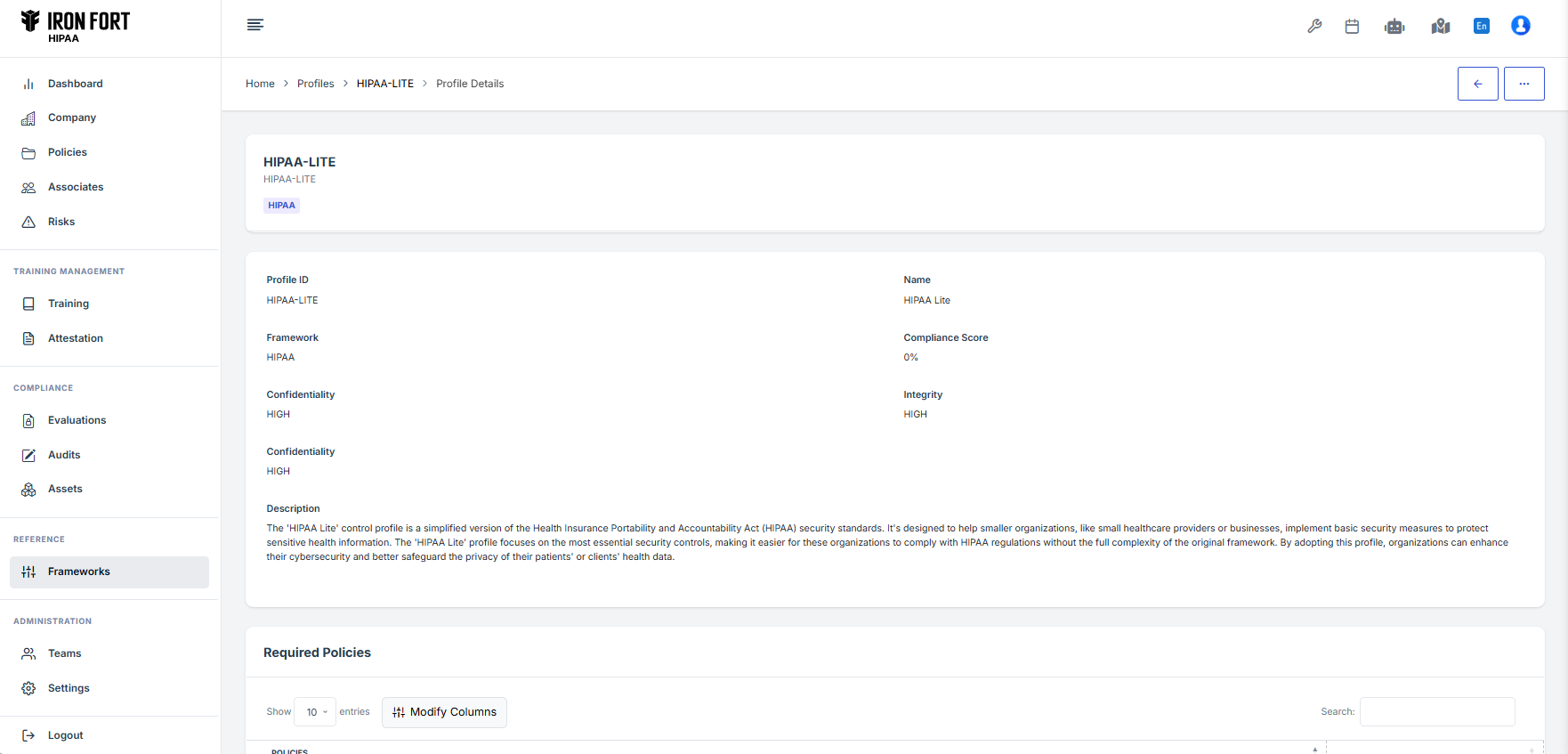Click Logout in the sidebar
Viewport: 1568px width, 754px height.
[x=65, y=735]
